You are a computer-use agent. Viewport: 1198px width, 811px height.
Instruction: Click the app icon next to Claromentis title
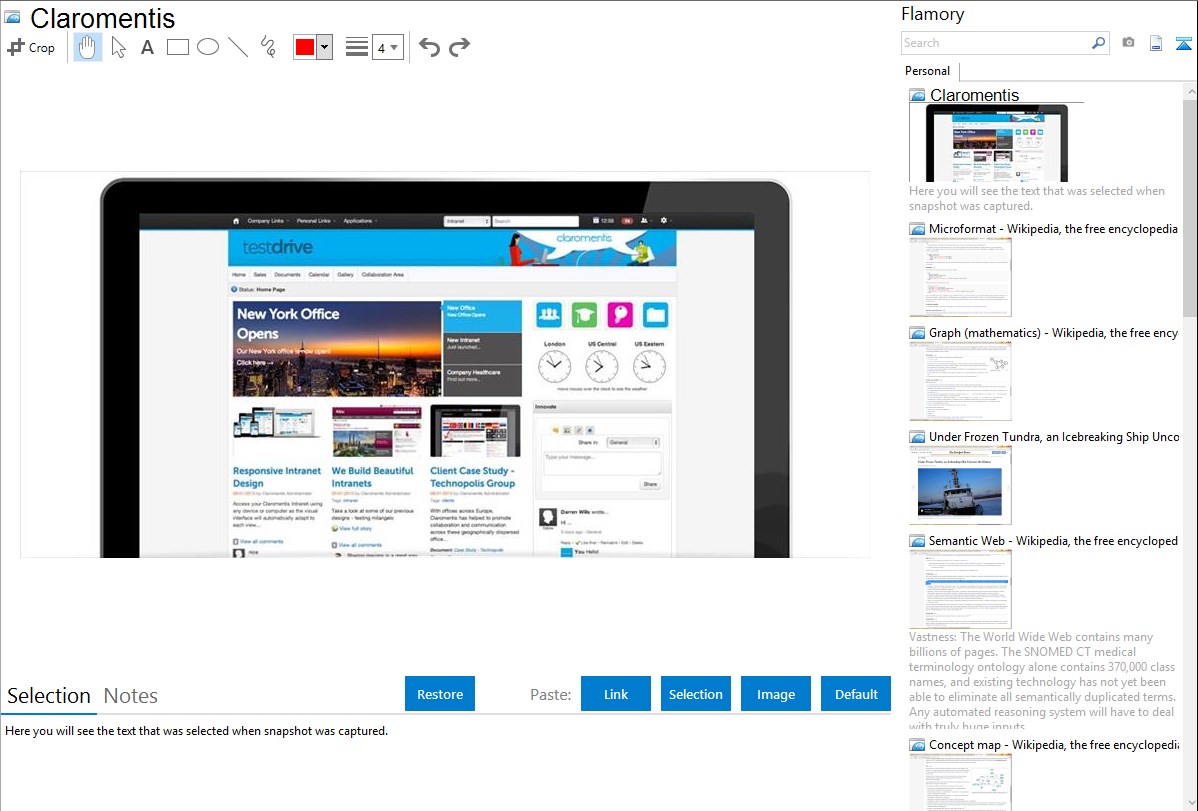pos(12,17)
